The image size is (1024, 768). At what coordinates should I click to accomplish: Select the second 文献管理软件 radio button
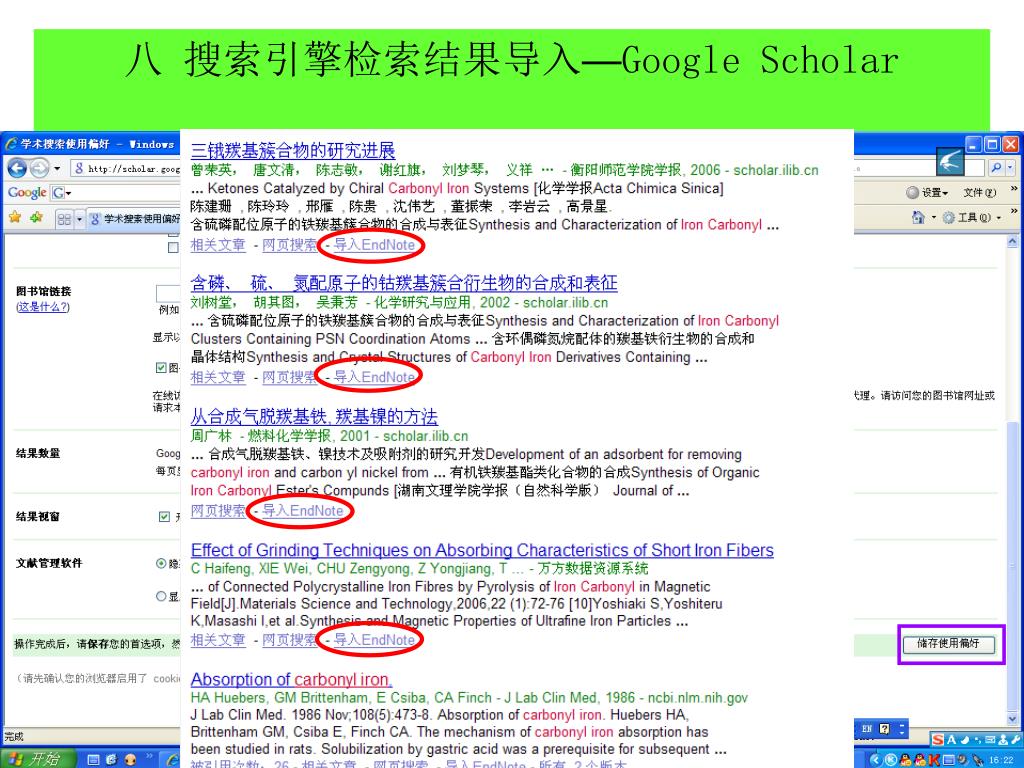point(161,596)
